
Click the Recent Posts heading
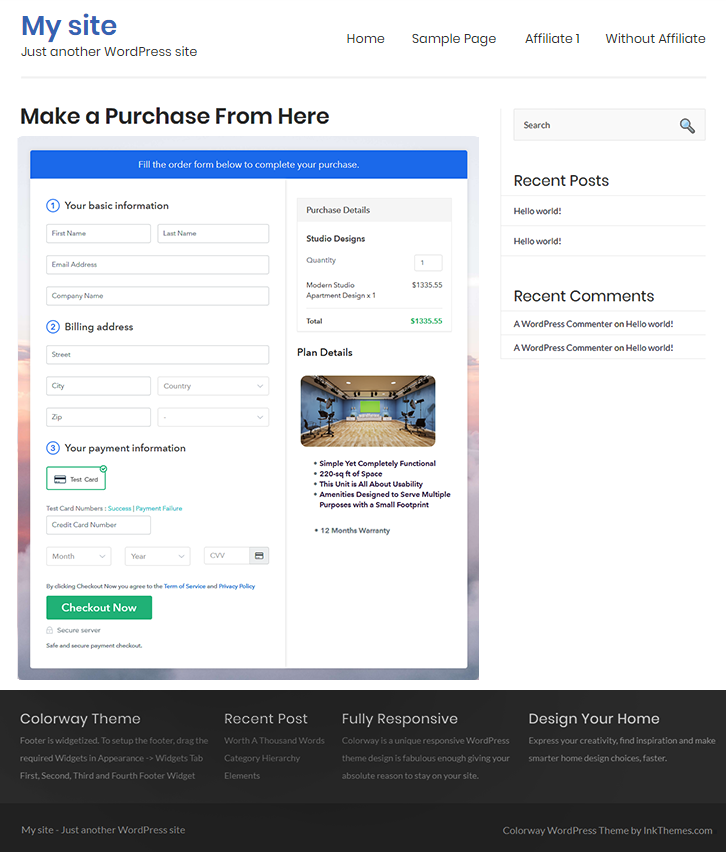coord(561,180)
